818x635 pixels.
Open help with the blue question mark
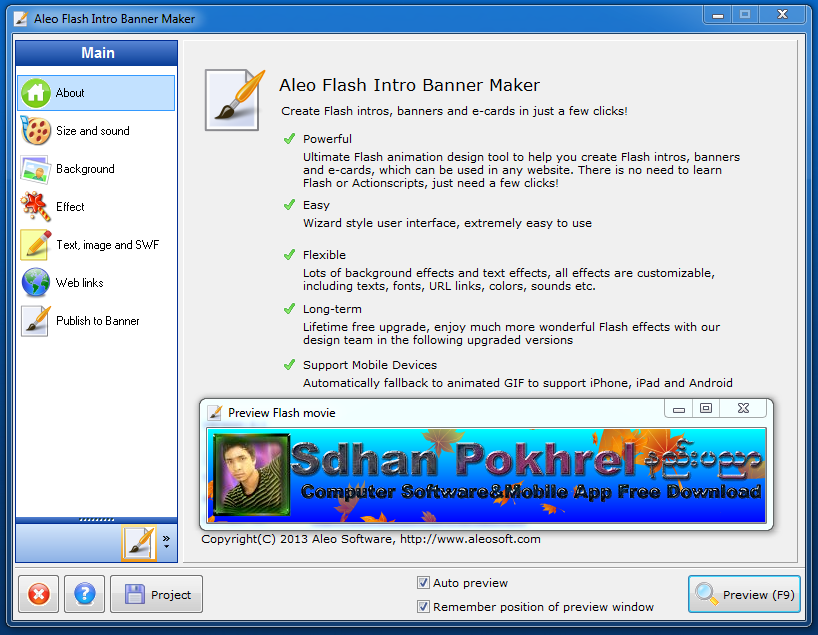85,594
